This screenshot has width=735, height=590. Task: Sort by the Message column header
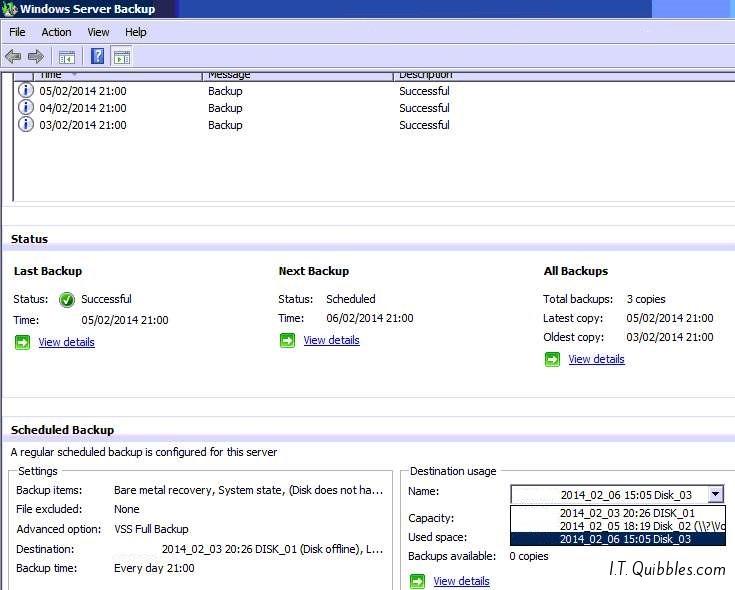[297, 75]
